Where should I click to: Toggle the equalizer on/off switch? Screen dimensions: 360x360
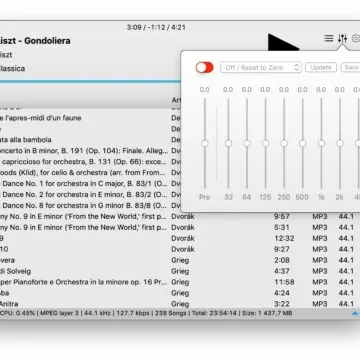204,68
